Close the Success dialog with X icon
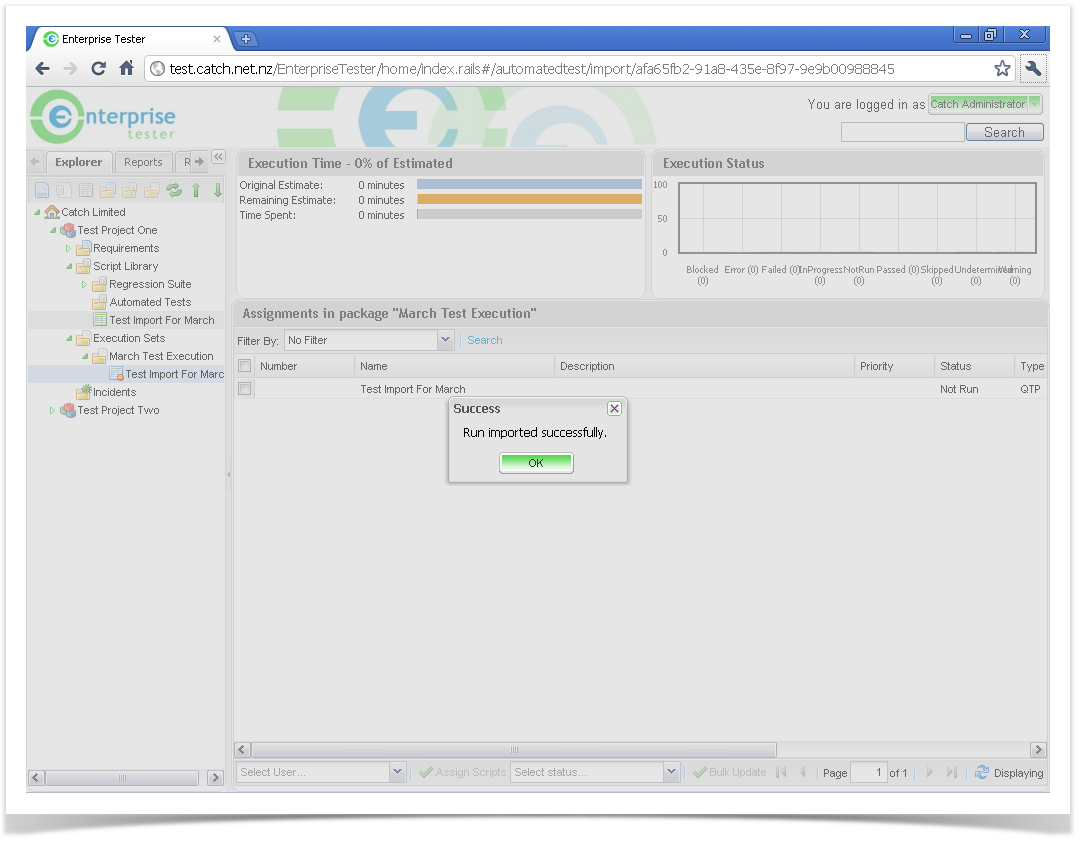The image size is (1084, 843). 614,408
